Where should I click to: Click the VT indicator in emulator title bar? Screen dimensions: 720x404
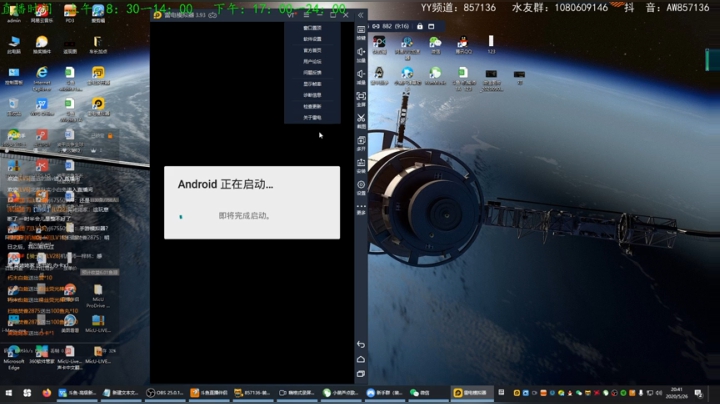291,15
